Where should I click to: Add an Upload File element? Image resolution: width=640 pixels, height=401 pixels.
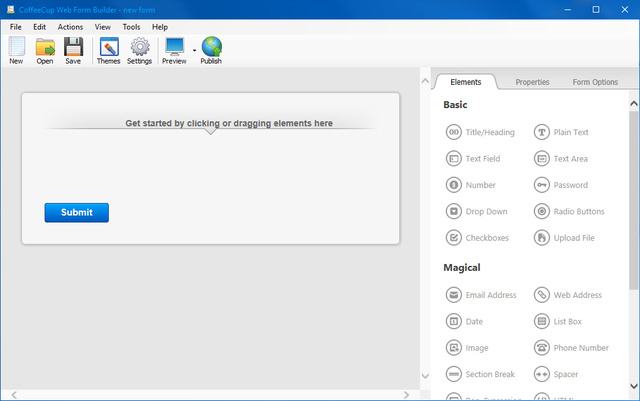(566, 238)
